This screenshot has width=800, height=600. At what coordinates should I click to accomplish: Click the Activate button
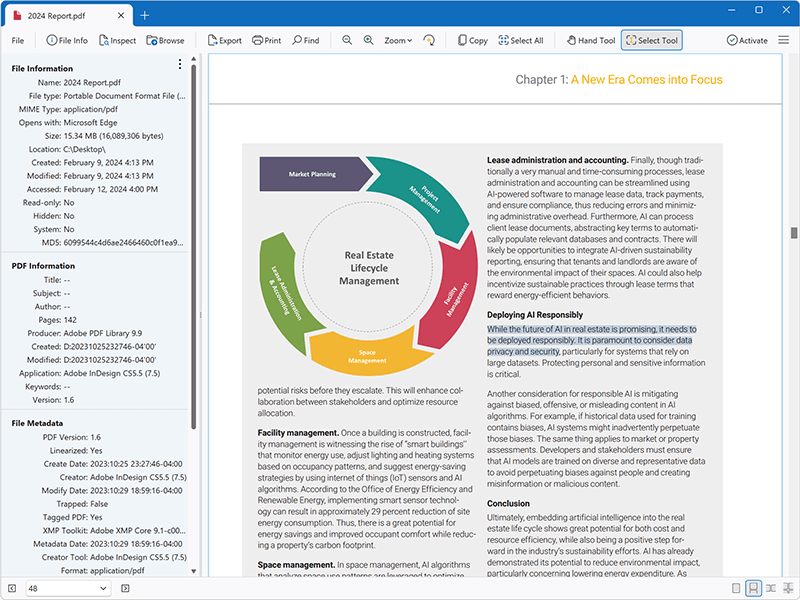(x=747, y=41)
